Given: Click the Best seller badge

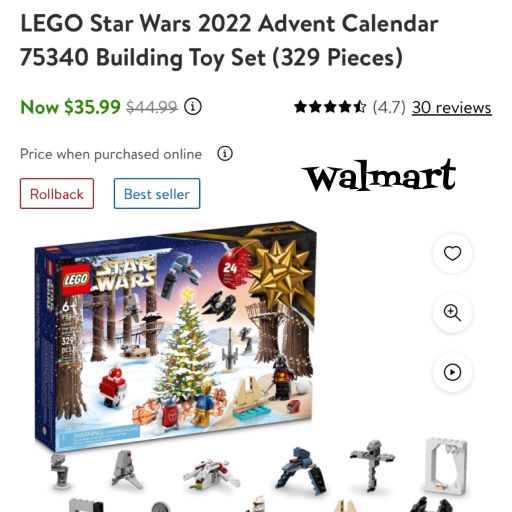Looking at the screenshot, I should (157, 194).
